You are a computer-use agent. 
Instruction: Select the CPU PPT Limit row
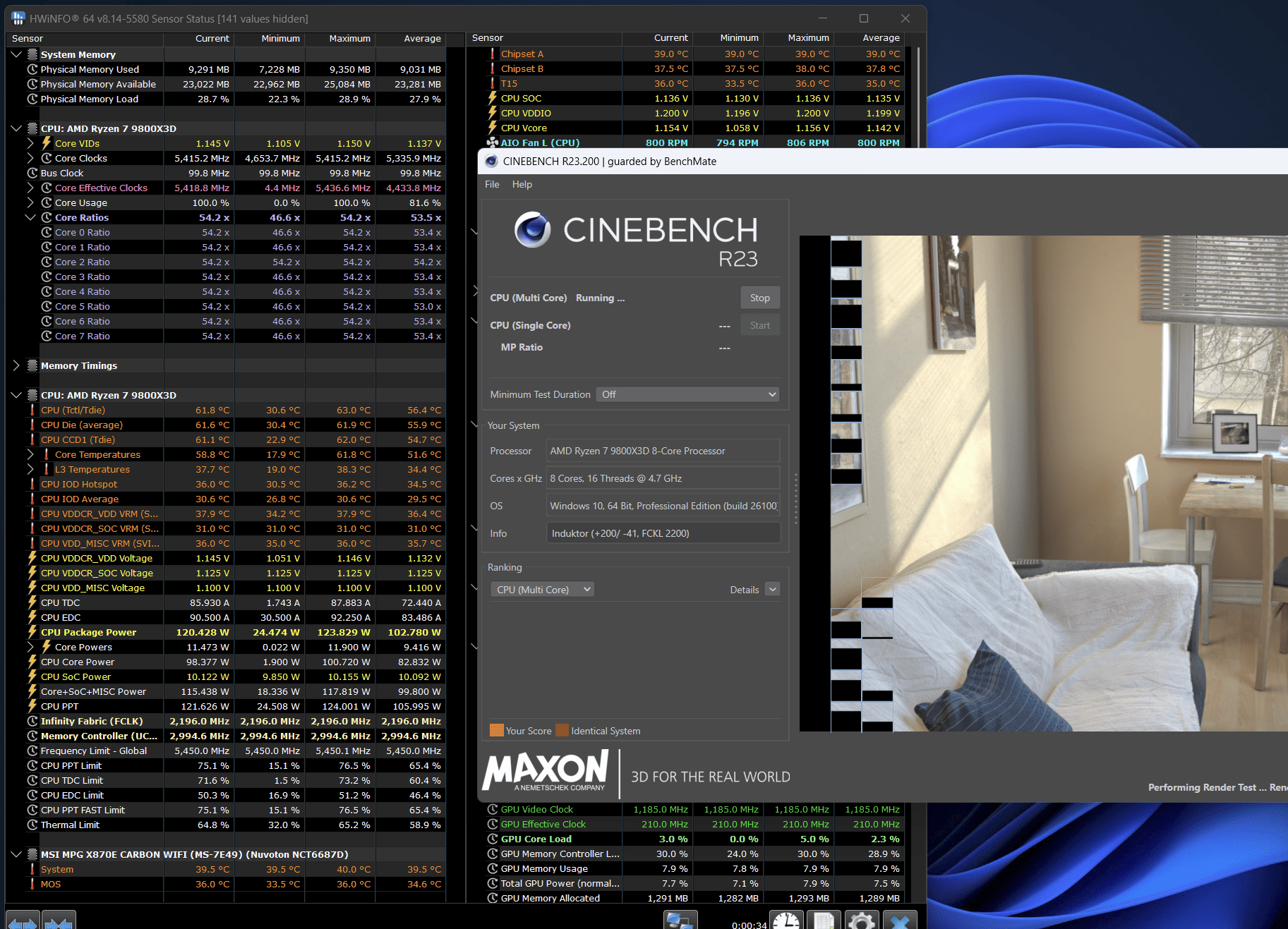point(226,765)
